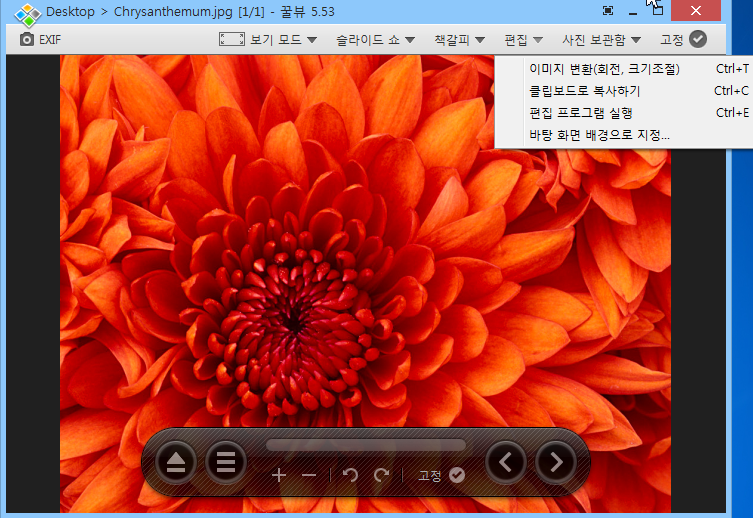Image resolution: width=753 pixels, height=518 pixels.
Task: Zoom out with the minus icon
Action: pyautogui.click(x=309, y=475)
